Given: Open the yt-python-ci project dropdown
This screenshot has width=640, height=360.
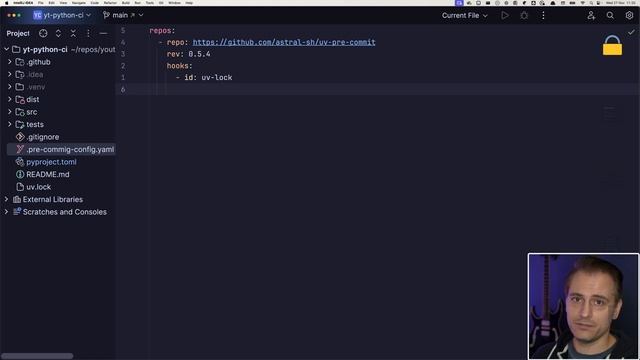Looking at the screenshot, I should coord(62,15).
